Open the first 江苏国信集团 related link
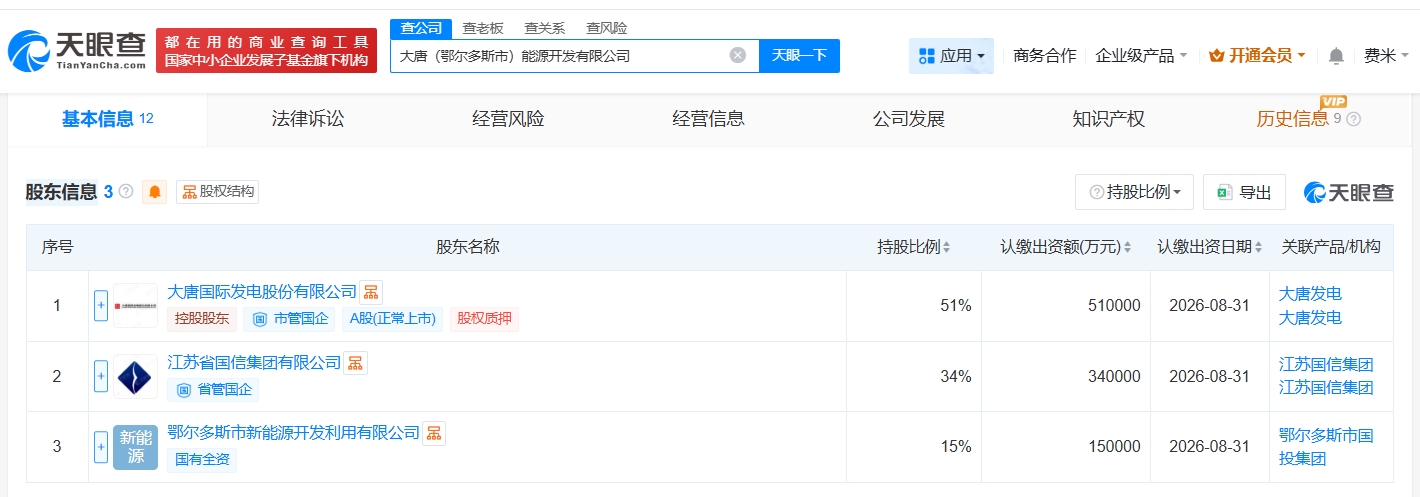This screenshot has height=497, width=1420. pyautogui.click(x=1326, y=364)
